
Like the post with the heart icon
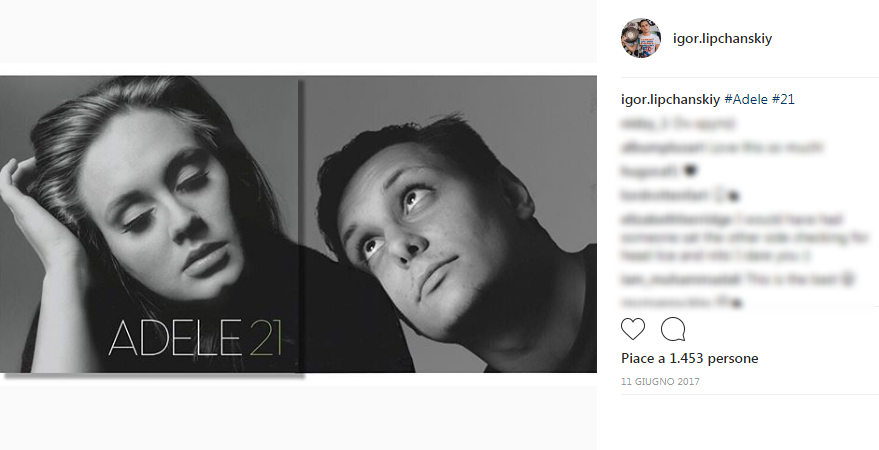click(633, 329)
